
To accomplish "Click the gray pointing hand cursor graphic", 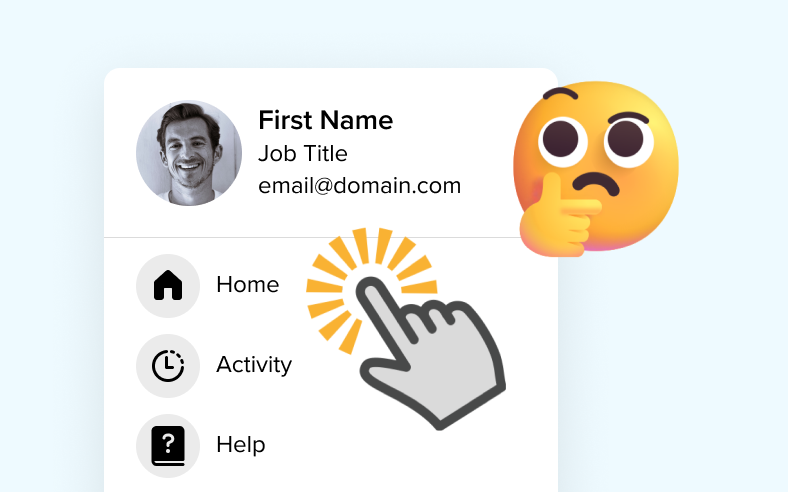I will (x=431, y=352).
